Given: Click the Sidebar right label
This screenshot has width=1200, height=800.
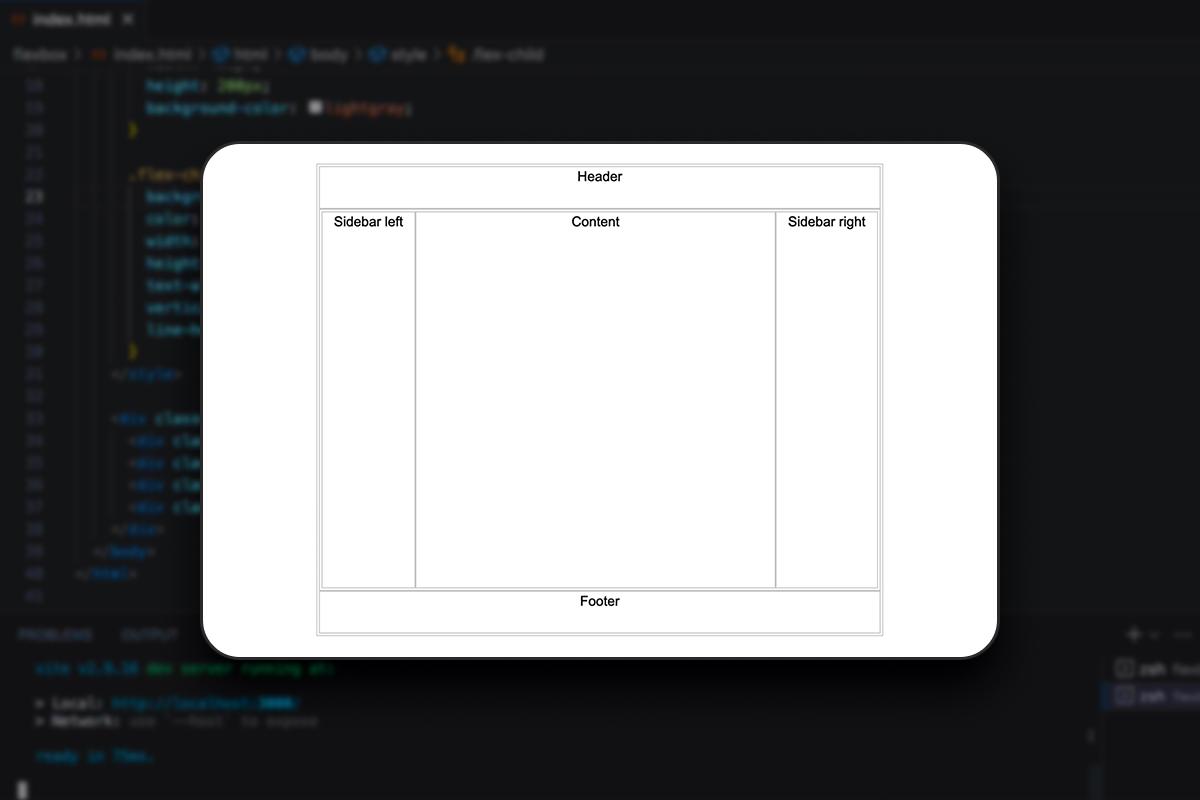Looking at the screenshot, I should [827, 222].
